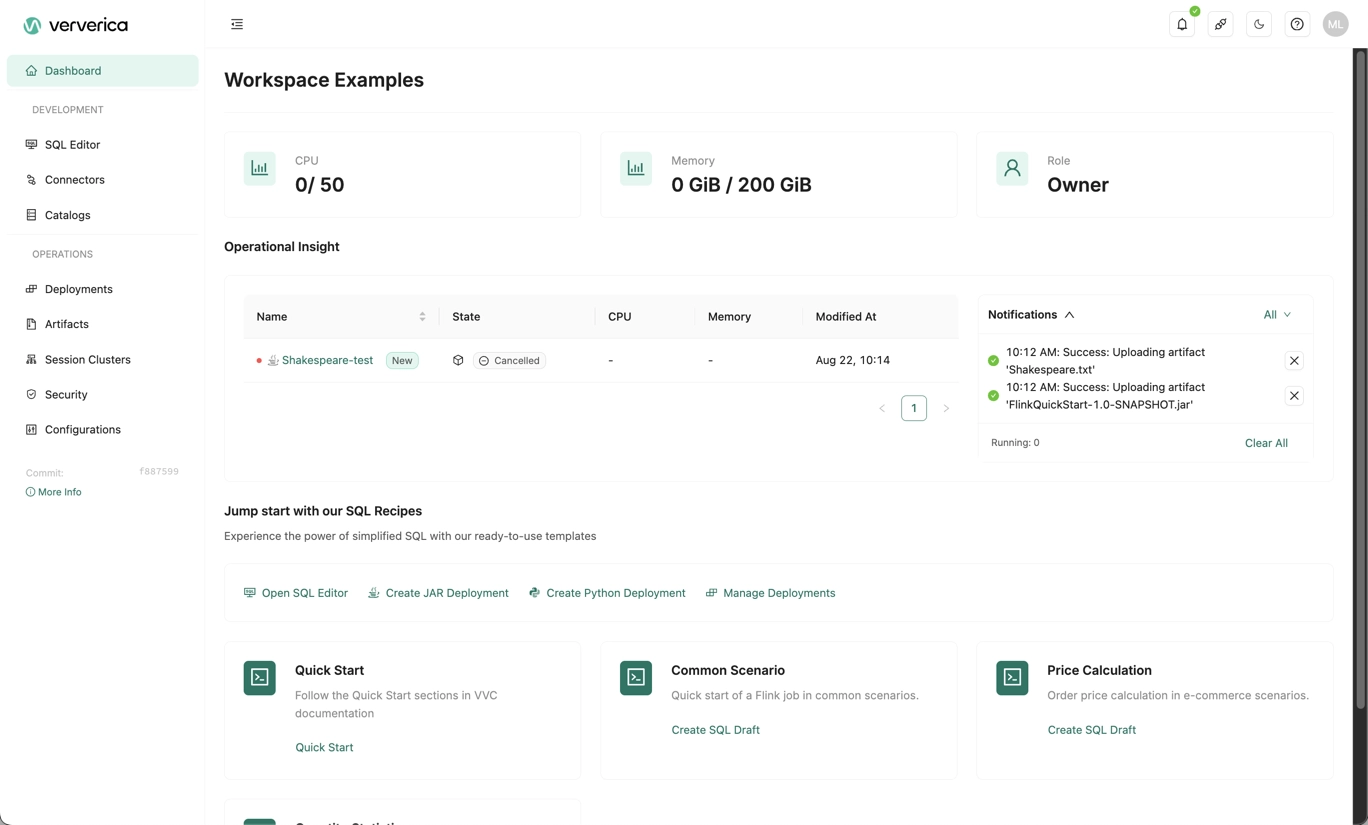This screenshot has height=825, width=1368.
Task: Click the CPU chart icon
Action: tap(260, 168)
